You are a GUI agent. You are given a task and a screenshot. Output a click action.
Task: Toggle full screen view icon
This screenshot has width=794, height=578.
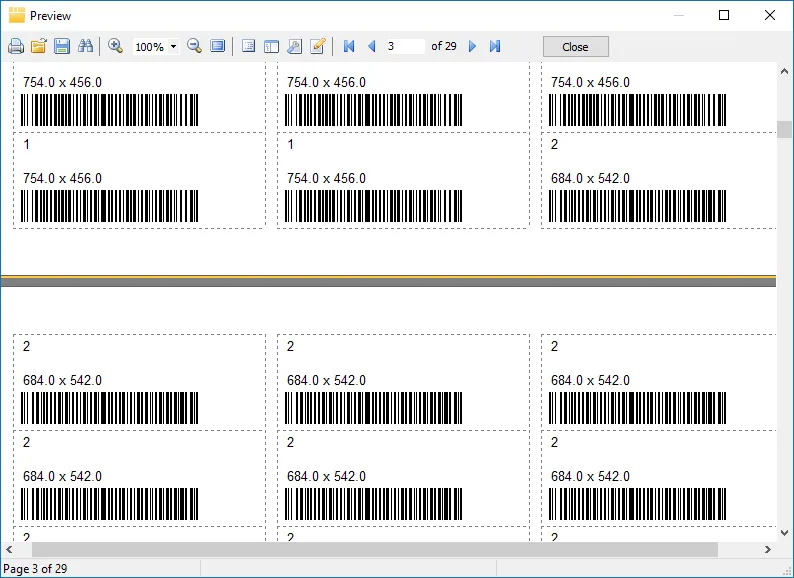click(x=217, y=46)
